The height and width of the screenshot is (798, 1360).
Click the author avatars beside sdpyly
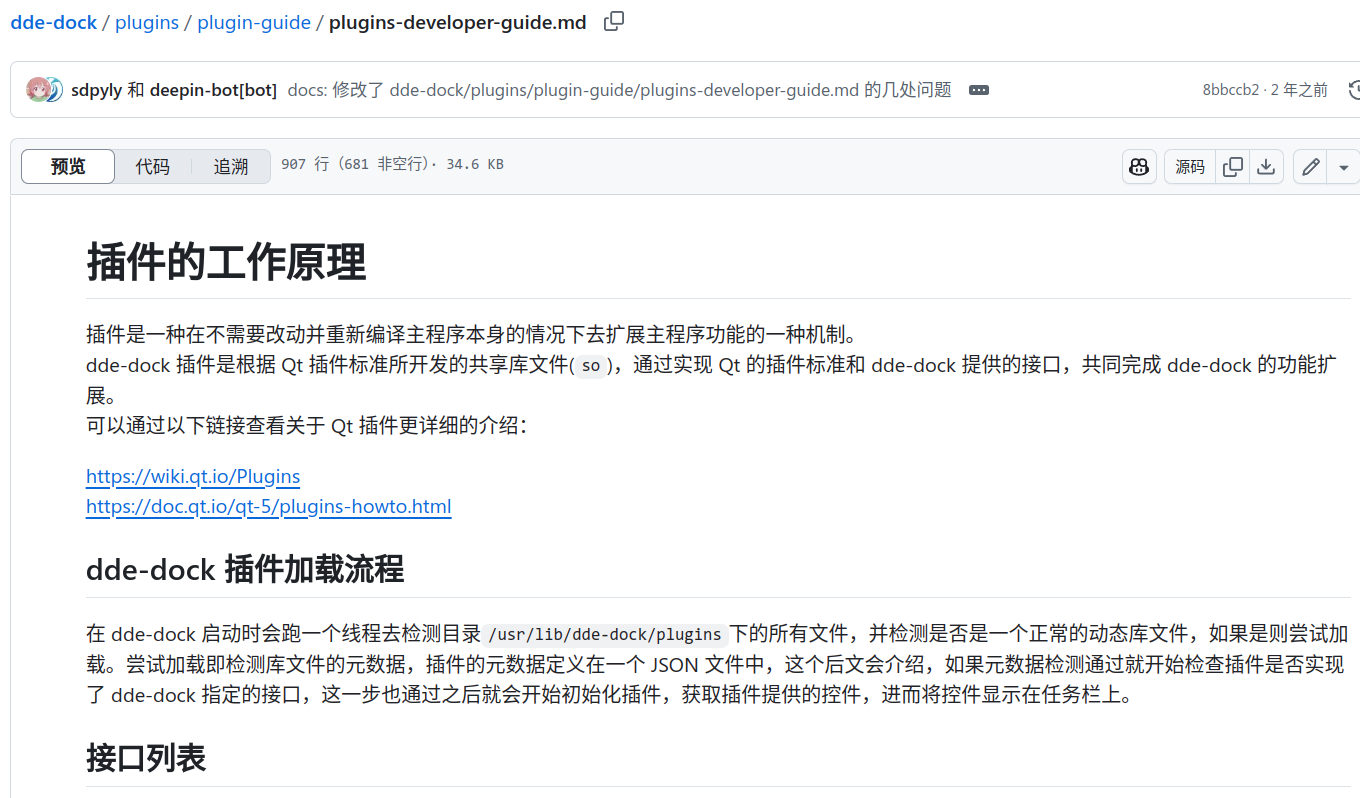click(45, 90)
